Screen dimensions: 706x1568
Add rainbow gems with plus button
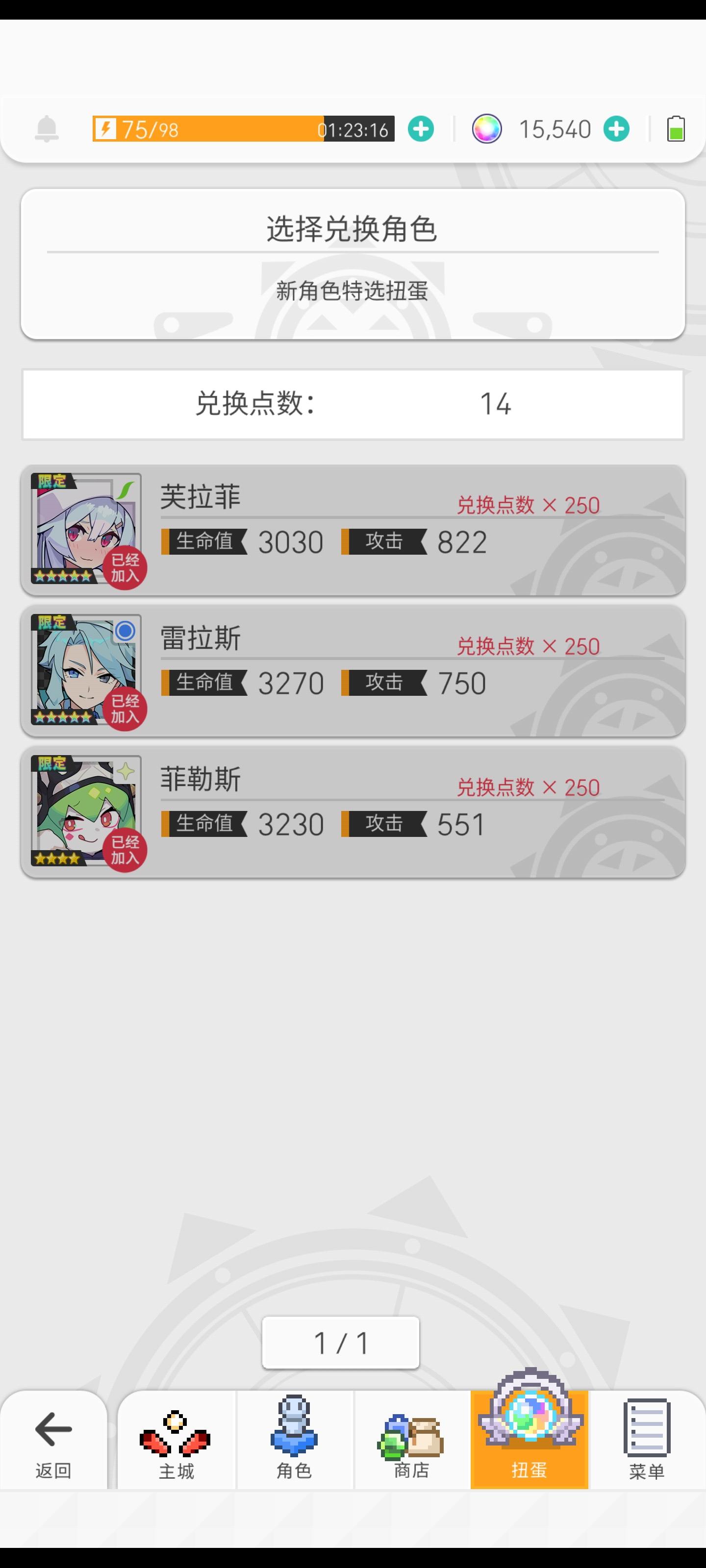[x=616, y=129]
